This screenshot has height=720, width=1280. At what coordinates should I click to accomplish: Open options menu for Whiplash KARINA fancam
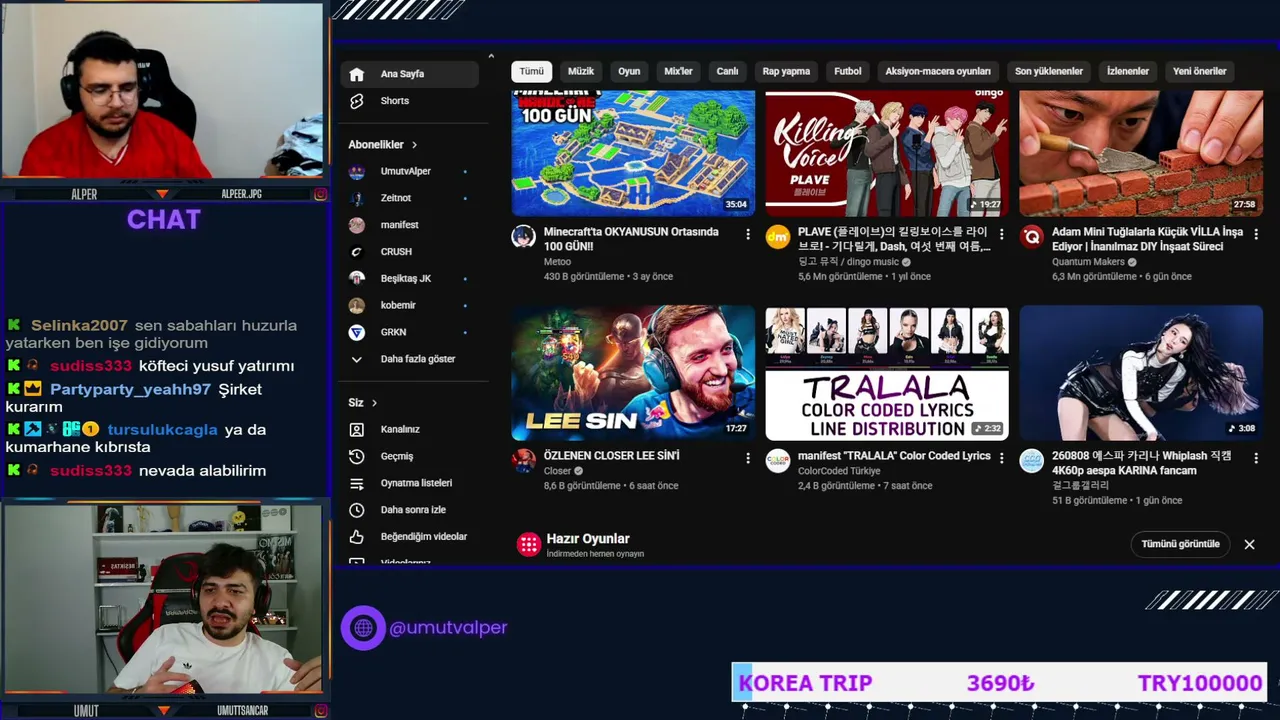(x=1256, y=458)
